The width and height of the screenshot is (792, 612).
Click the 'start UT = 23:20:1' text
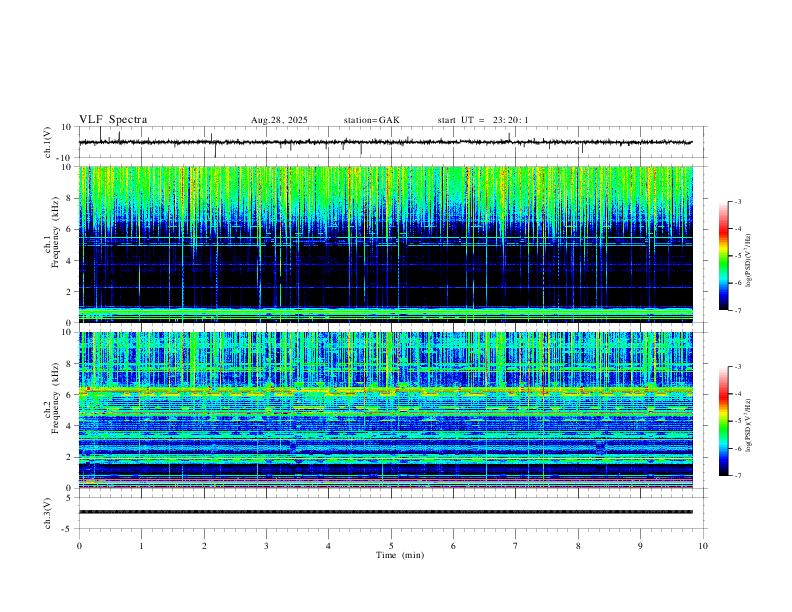click(x=483, y=120)
